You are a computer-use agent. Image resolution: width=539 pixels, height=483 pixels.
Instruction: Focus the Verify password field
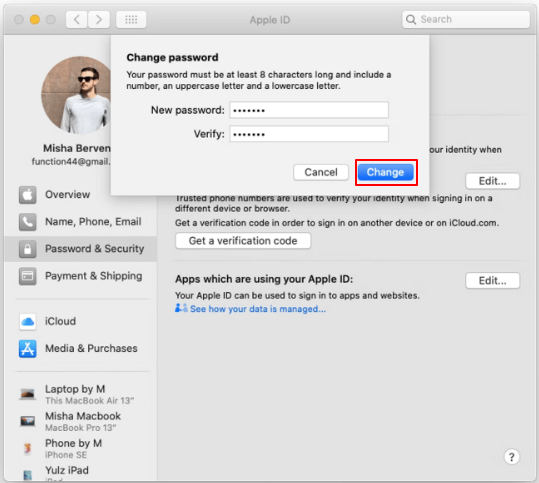pyautogui.click(x=309, y=134)
